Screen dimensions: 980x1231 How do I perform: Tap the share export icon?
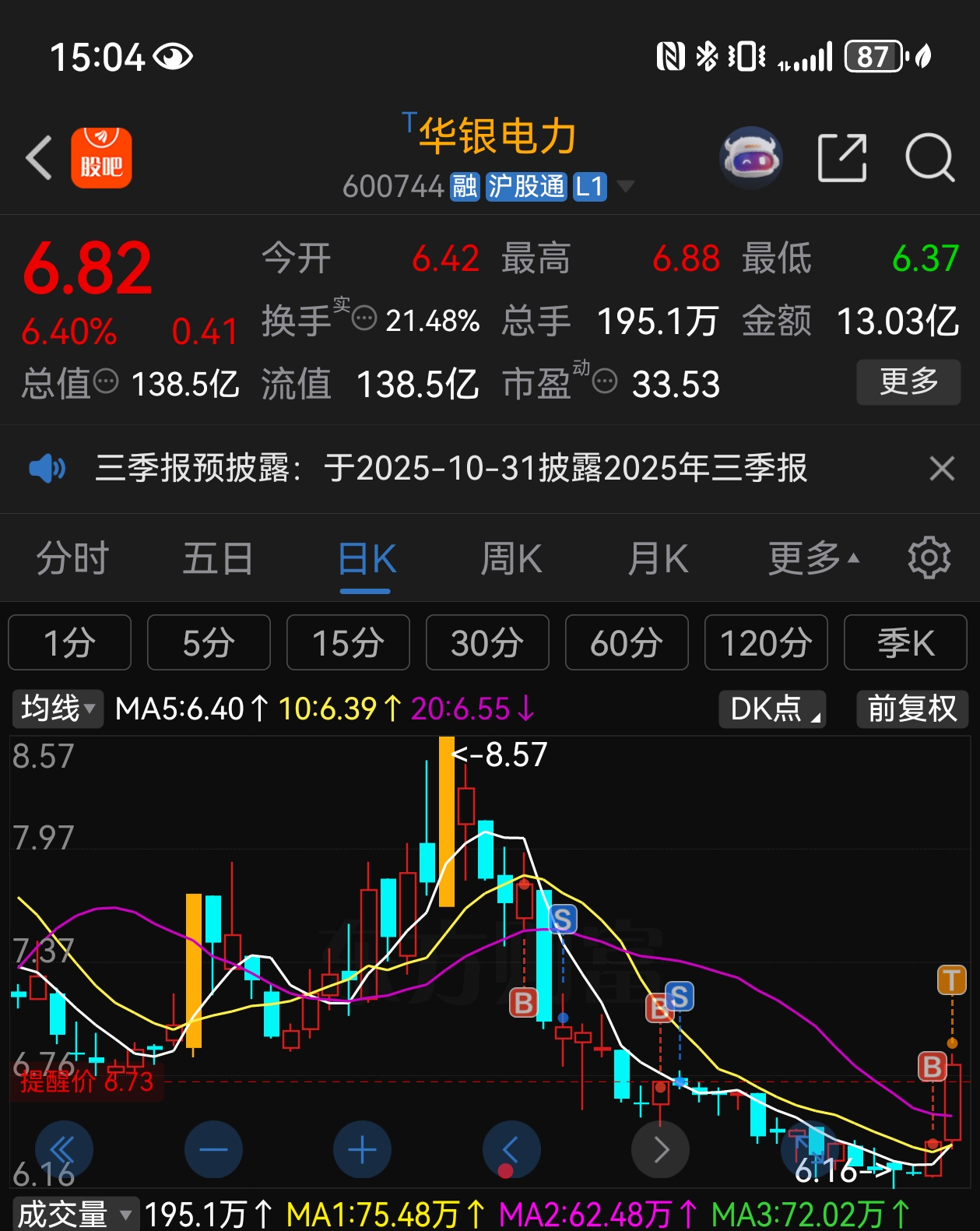coord(842,158)
